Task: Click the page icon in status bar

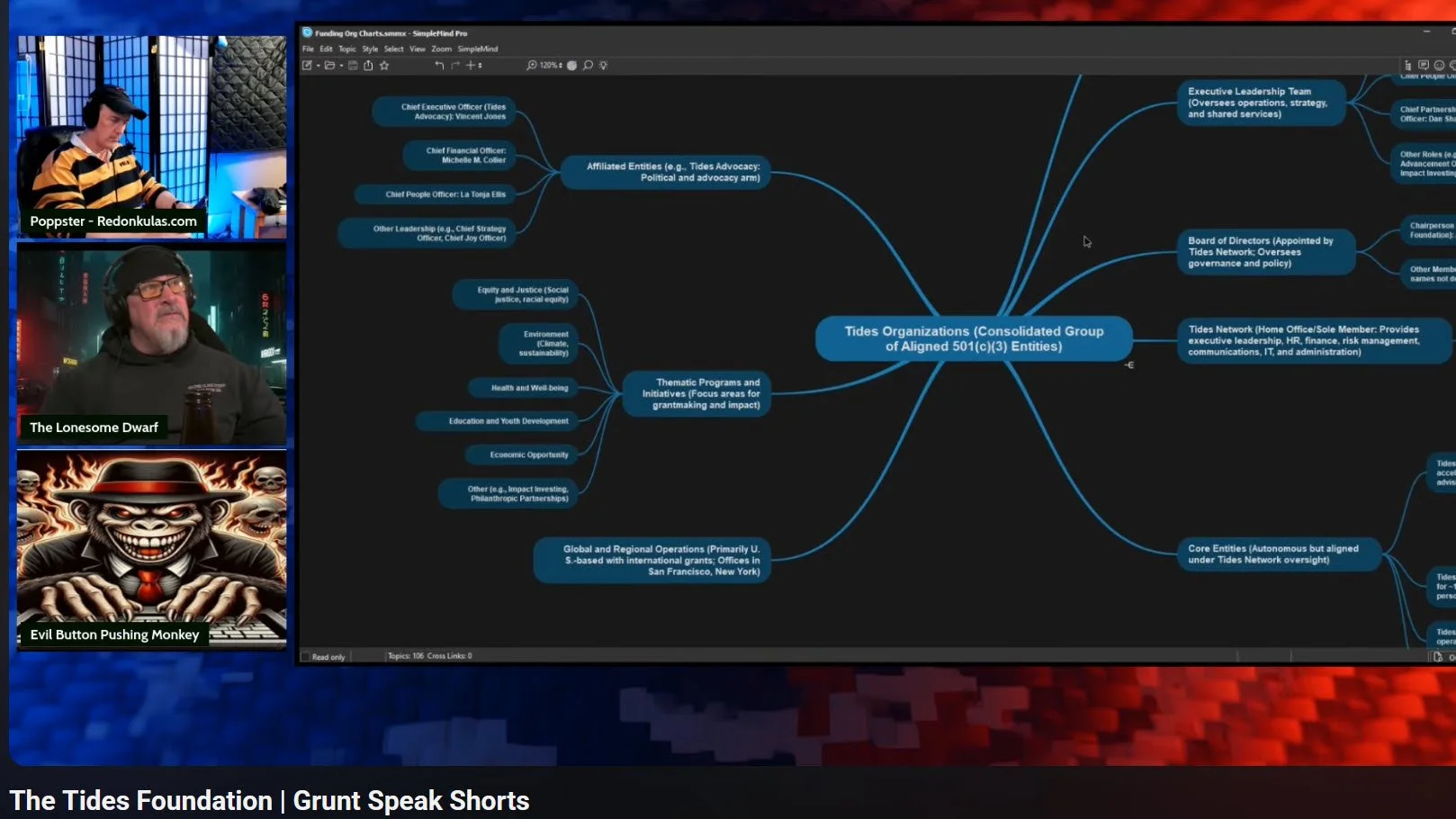Action: click(1438, 656)
